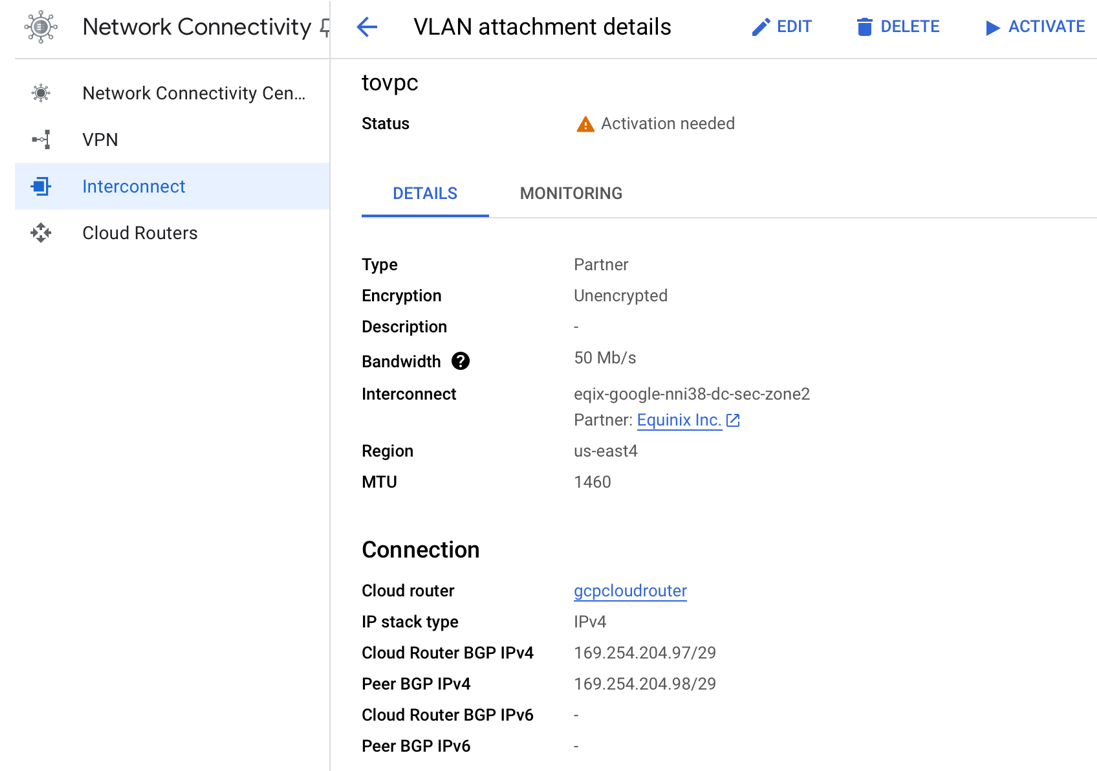Click the VPN sidebar icon
1097x771 pixels.
click(41, 140)
